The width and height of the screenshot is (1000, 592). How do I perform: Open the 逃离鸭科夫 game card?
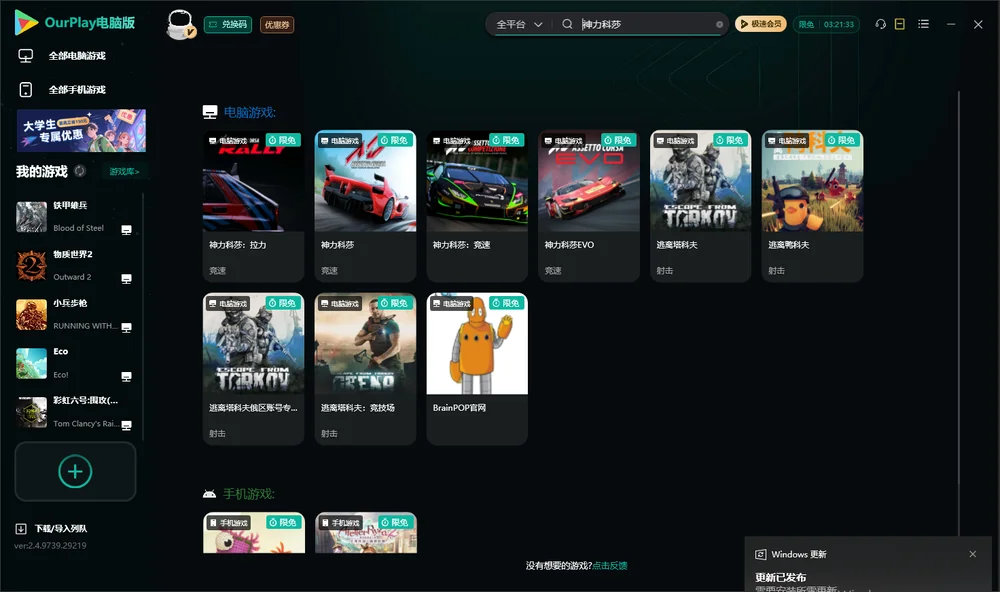(812, 206)
